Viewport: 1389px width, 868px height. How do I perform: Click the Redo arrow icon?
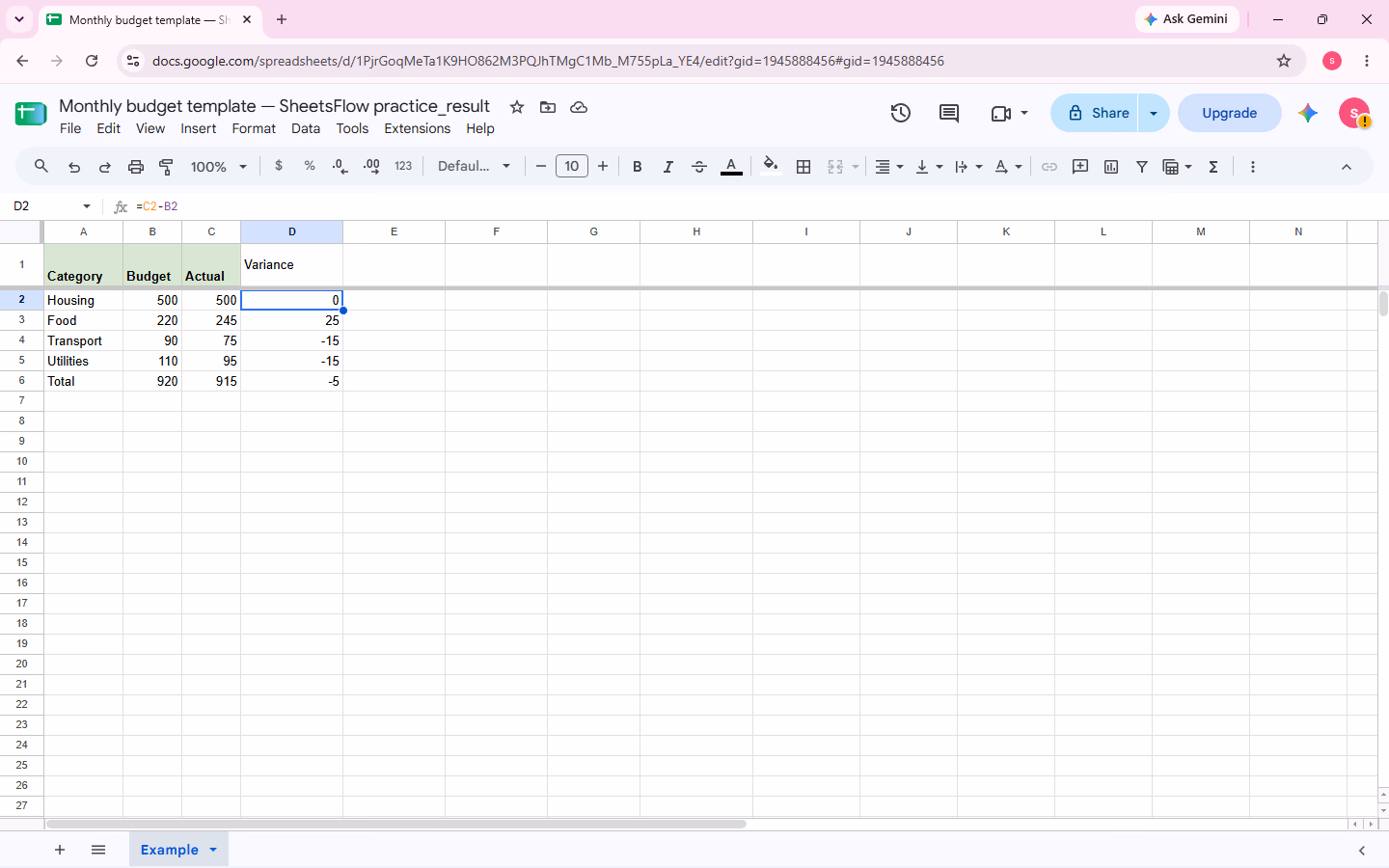tap(105, 167)
